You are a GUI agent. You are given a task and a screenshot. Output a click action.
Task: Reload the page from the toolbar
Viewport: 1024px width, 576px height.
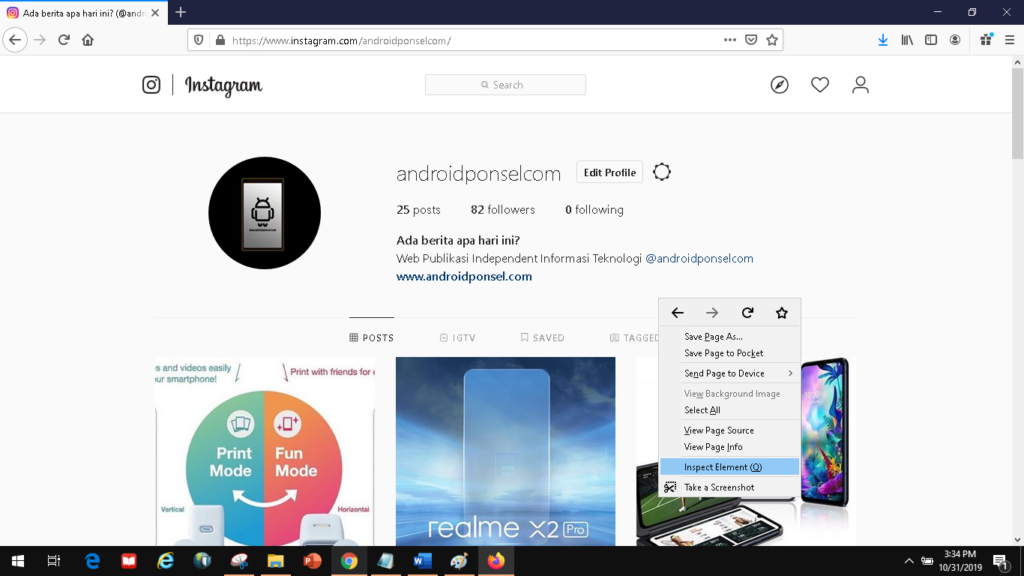(x=64, y=40)
